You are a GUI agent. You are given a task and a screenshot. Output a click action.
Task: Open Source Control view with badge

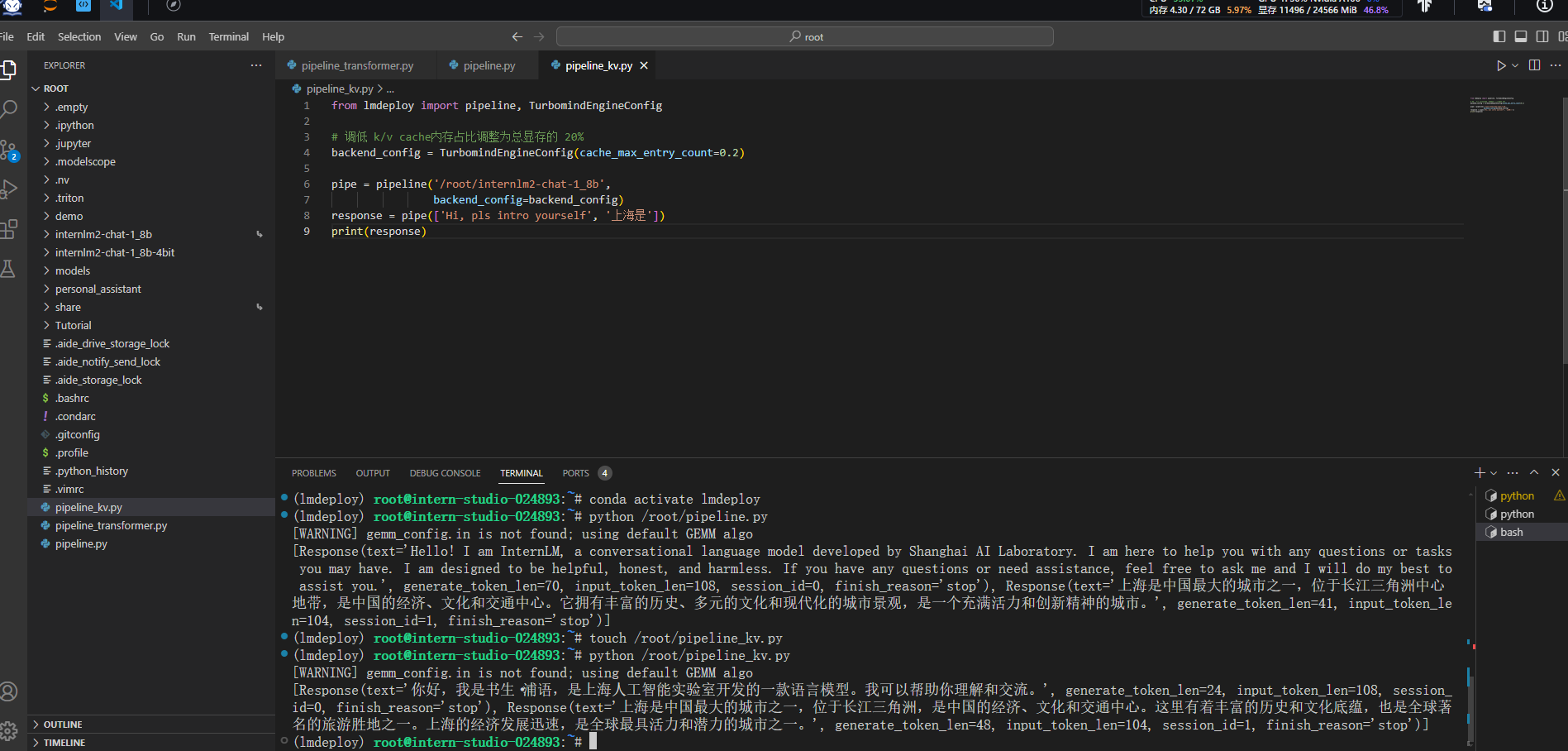pyautogui.click(x=8, y=150)
